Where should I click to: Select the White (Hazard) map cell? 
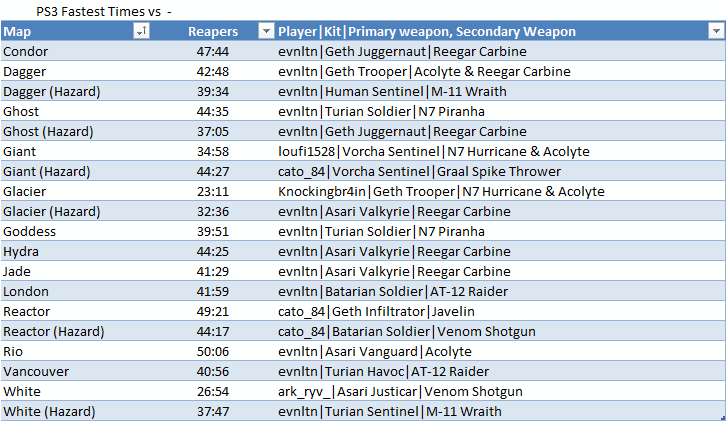[76, 411]
